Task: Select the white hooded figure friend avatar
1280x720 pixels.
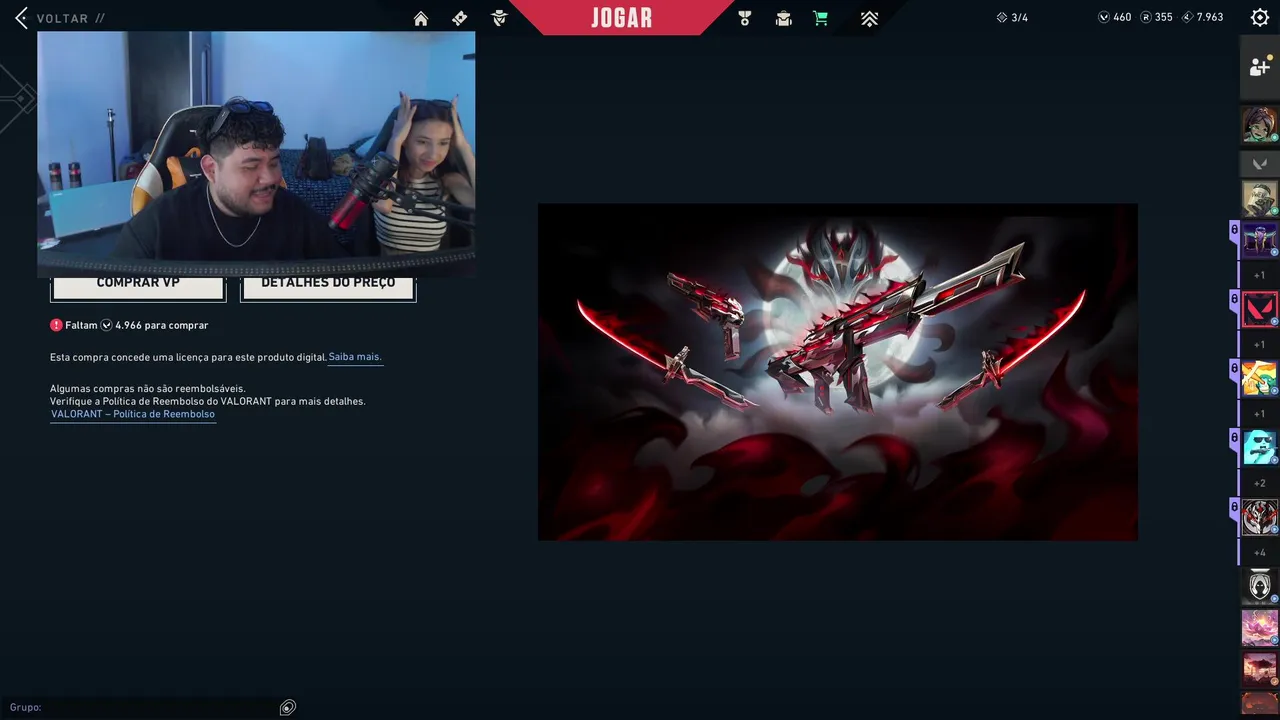Action: (1259, 586)
